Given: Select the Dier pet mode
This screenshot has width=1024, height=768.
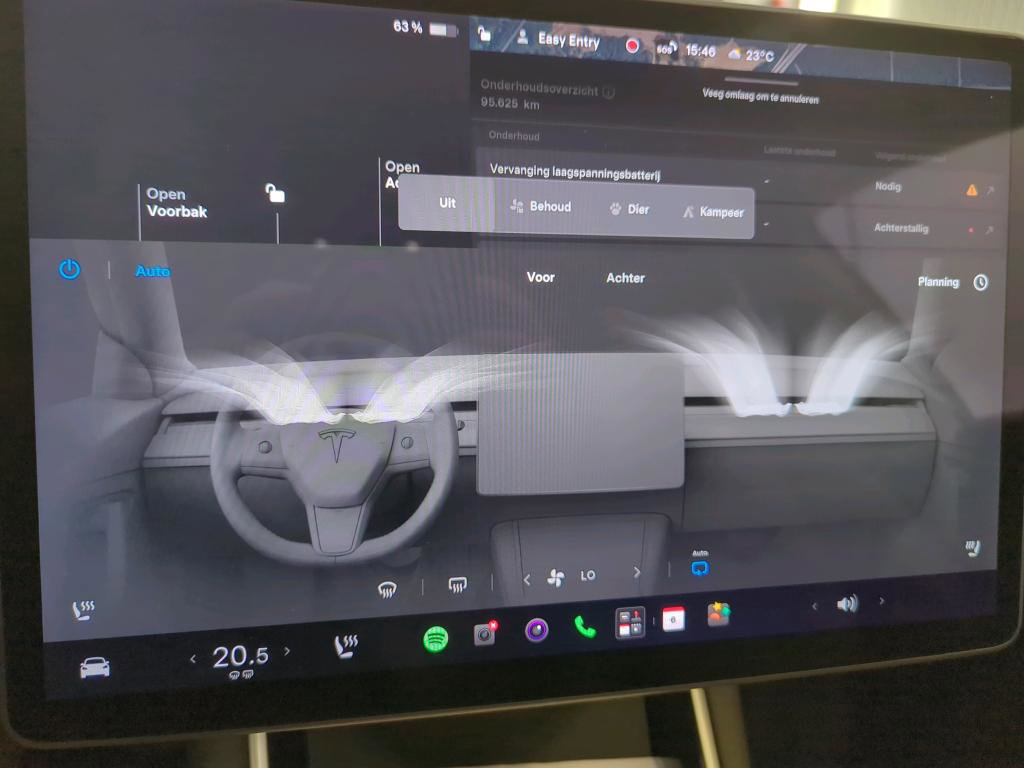Looking at the screenshot, I should (x=629, y=209).
